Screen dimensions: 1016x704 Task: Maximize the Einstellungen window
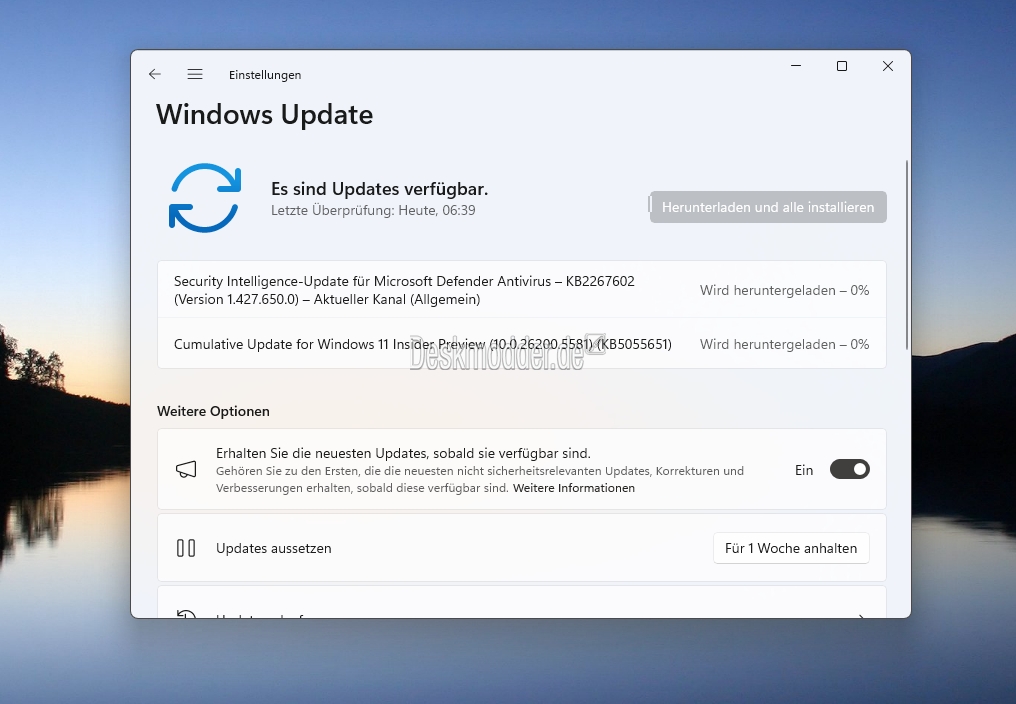click(x=842, y=66)
